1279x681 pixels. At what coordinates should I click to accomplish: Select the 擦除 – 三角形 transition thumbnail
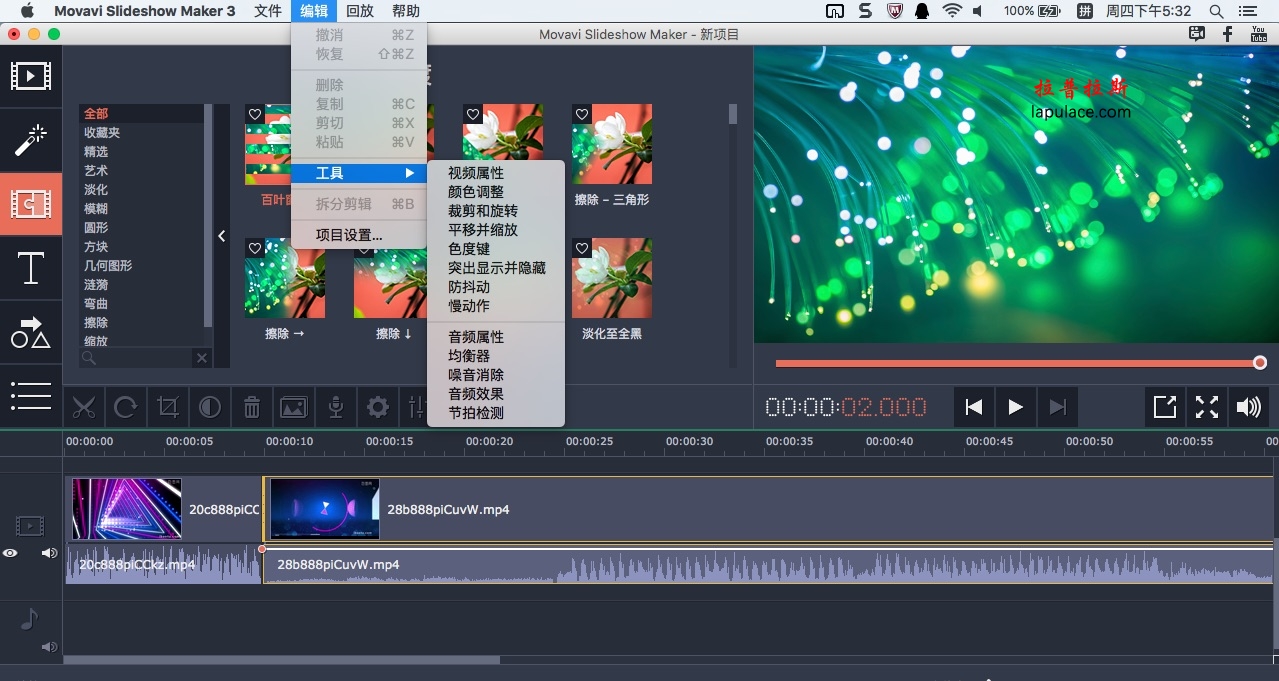pos(612,144)
